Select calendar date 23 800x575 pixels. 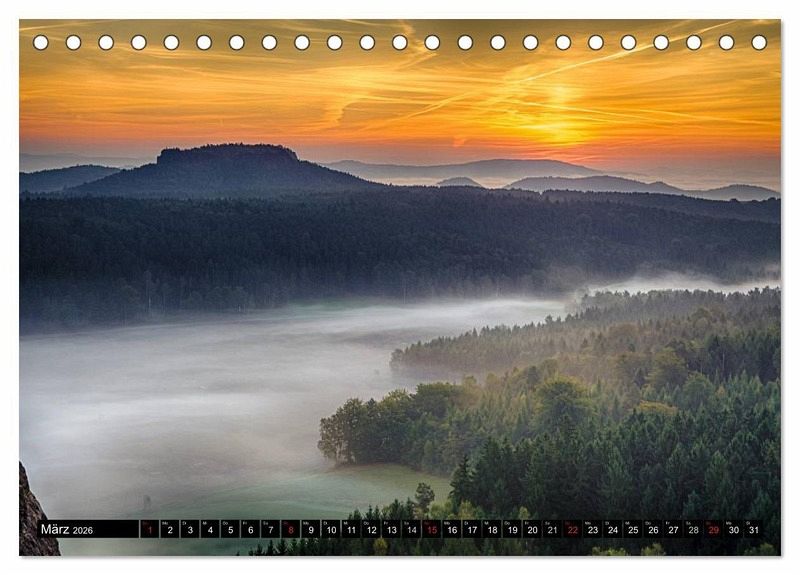[x=593, y=529]
